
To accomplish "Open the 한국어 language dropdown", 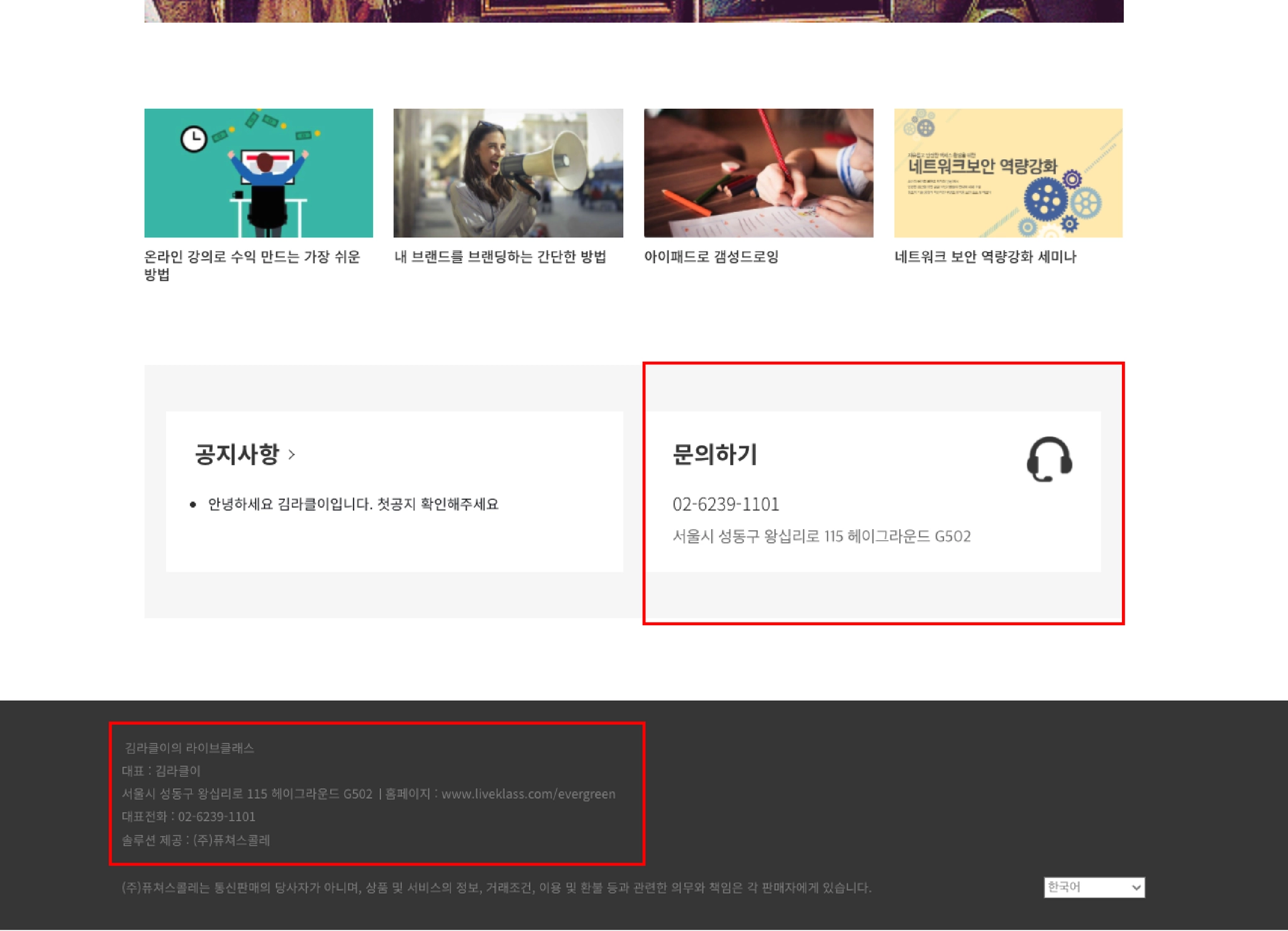I will 1094,887.
